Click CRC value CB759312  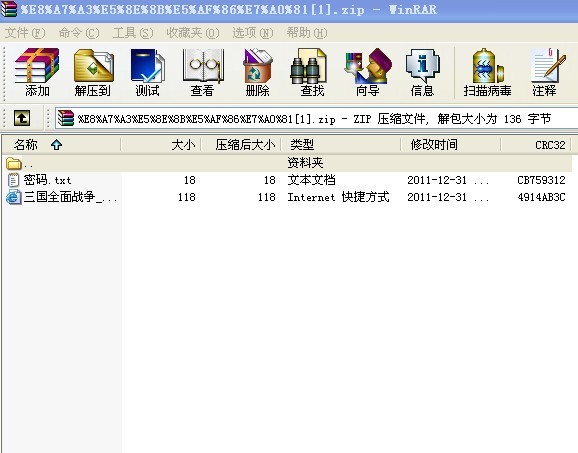(x=541, y=180)
